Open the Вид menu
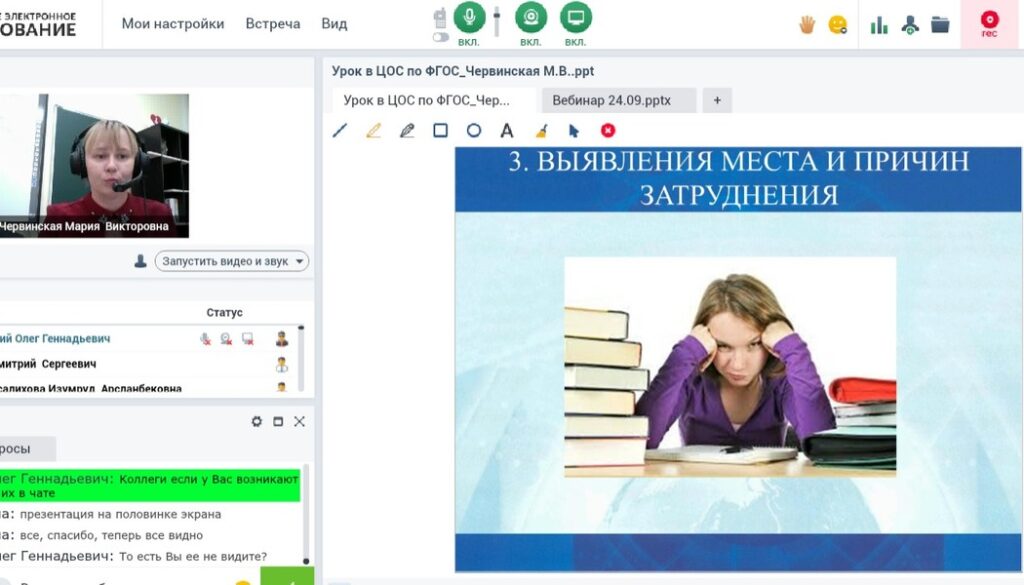The height and width of the screenshot is (585, 1024). click(x=334, y=24)
